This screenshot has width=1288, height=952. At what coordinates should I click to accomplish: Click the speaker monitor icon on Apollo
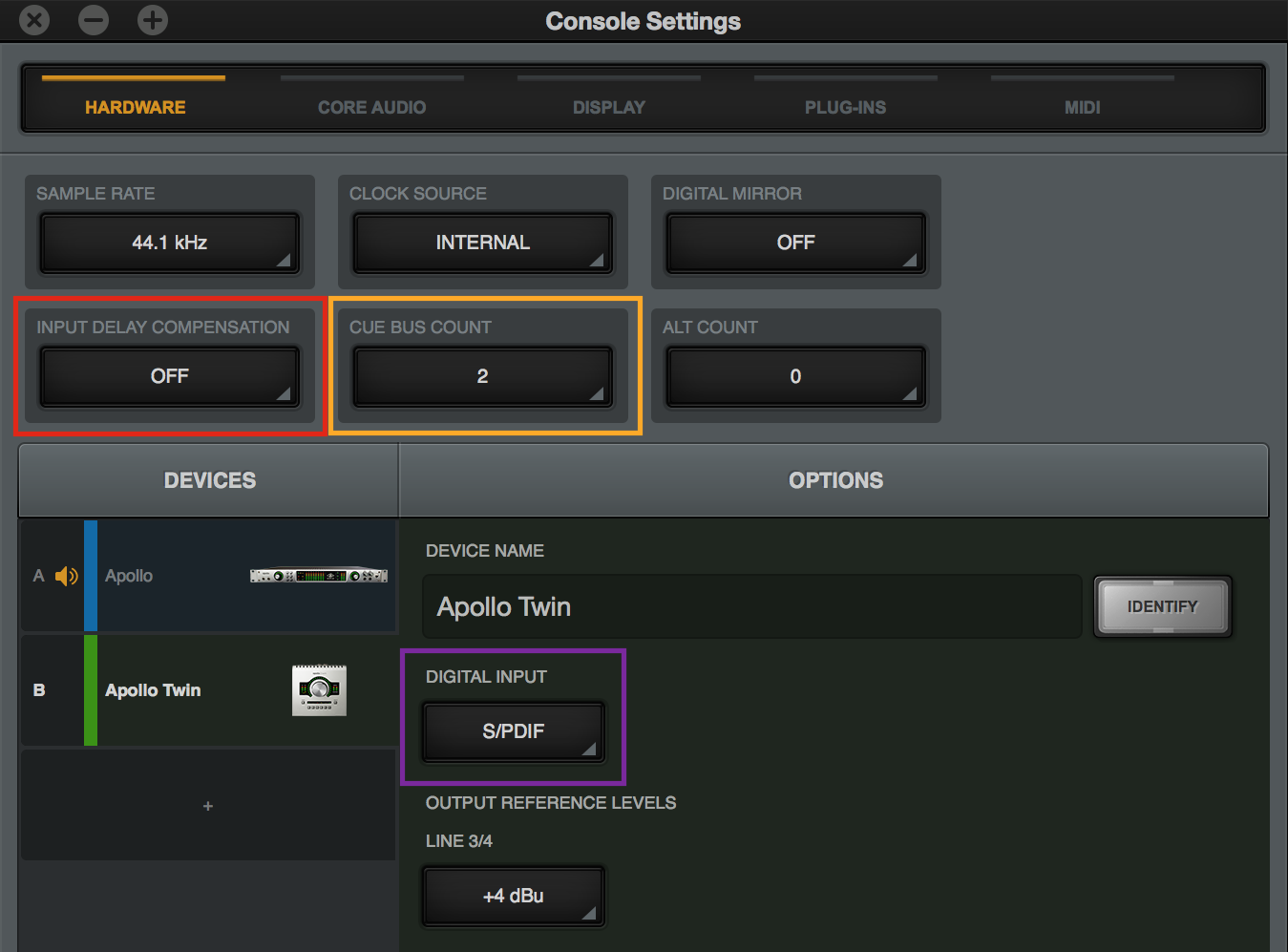point(66,576)
